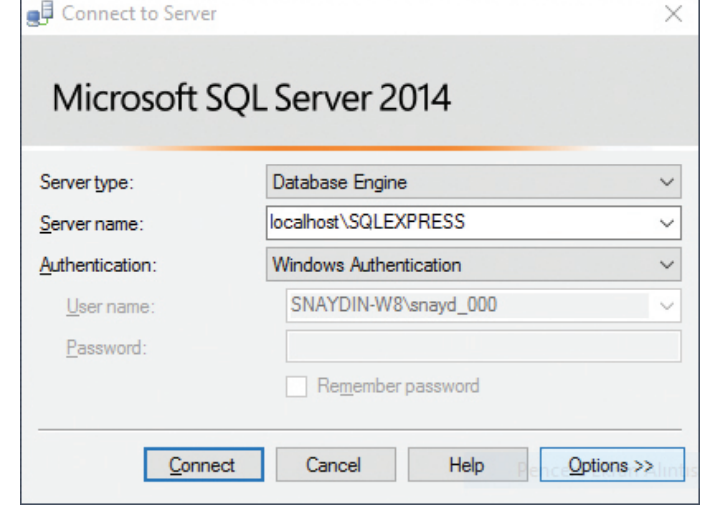Click the SNAYDIN-W8\snayd_000 user name text
Screen dimensions: 716x516
pyautogui.click(x=392, y=305)
